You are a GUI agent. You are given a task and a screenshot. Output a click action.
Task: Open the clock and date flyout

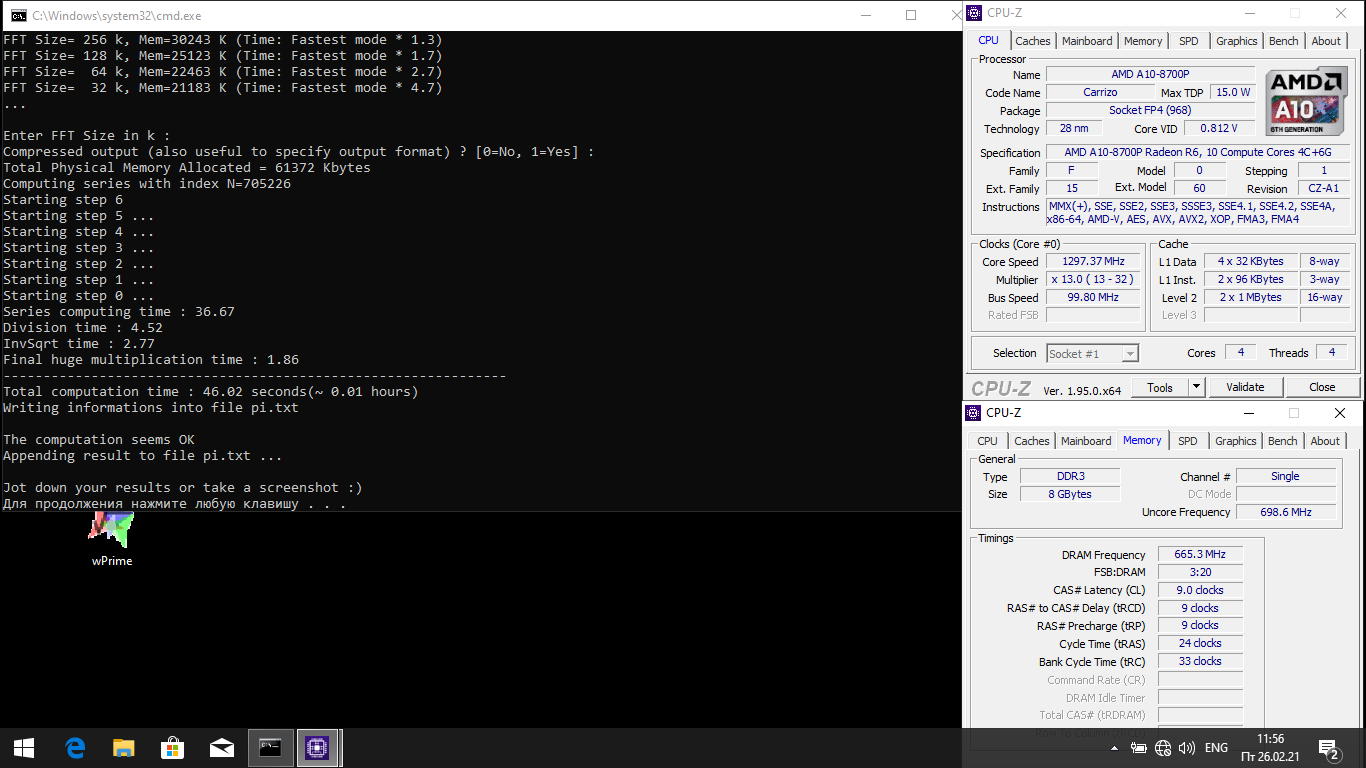point(1271,748)
